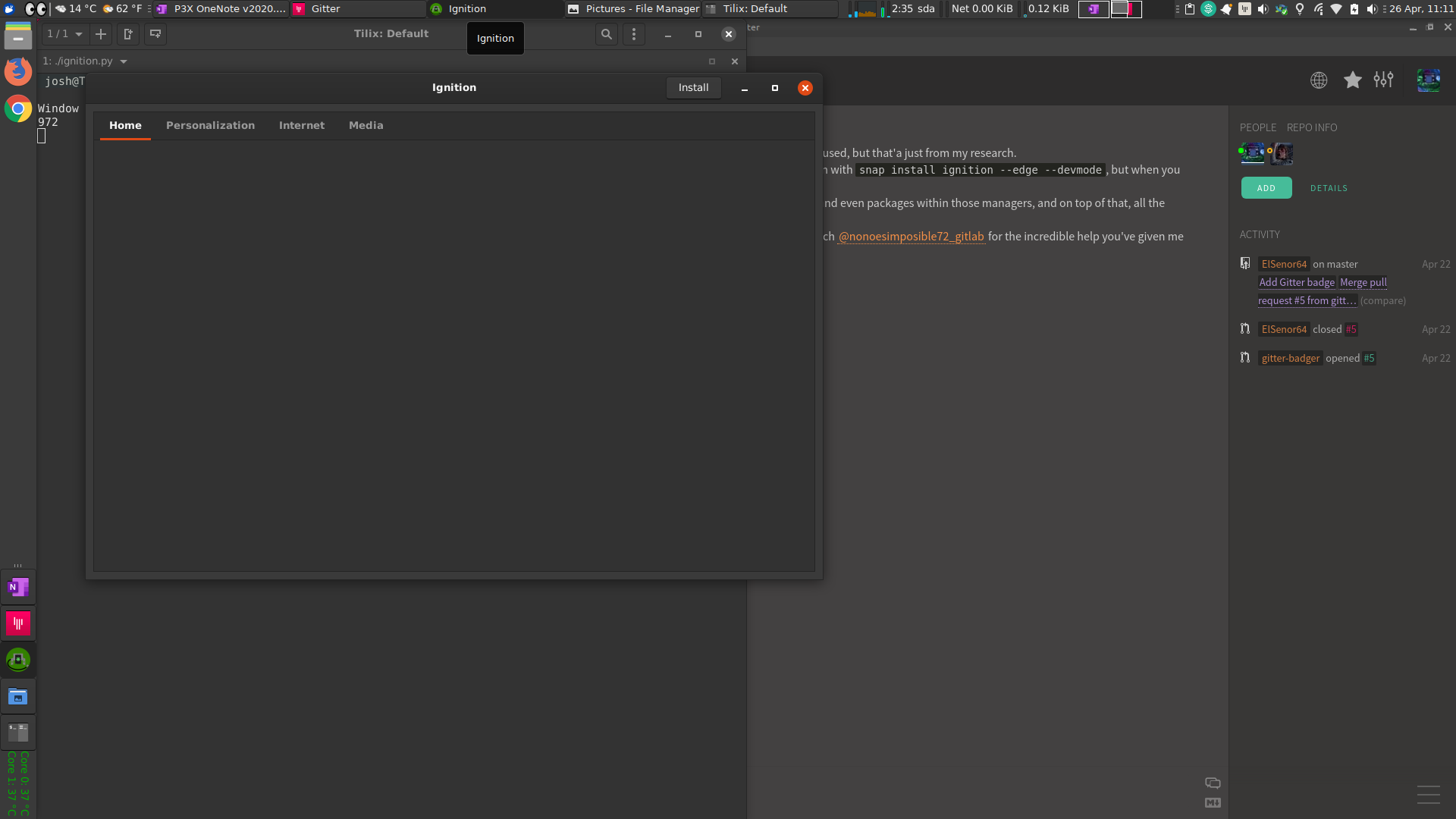
Task: Toggle the star to favorite this room
Action: point(1352,80)
